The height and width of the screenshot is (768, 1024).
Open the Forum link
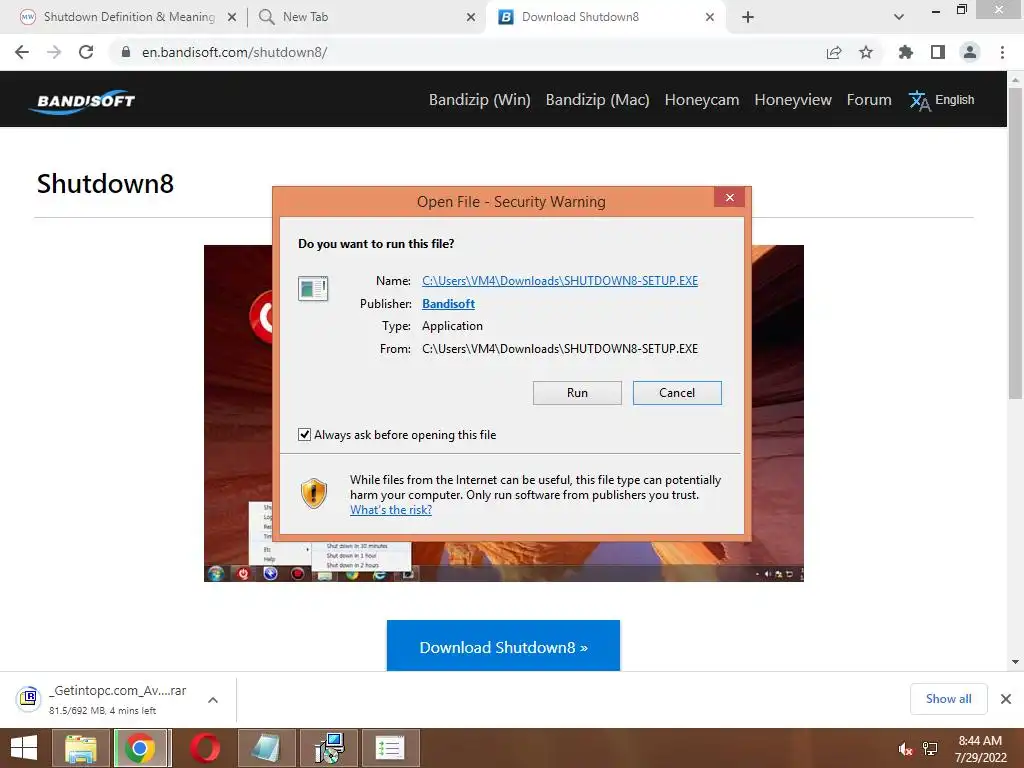coord(869,100)
